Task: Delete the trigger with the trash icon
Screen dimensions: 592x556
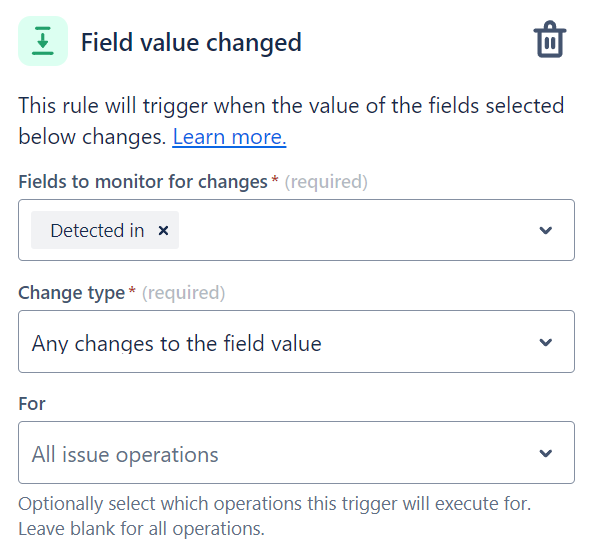Action: click(x=550, y=39)
